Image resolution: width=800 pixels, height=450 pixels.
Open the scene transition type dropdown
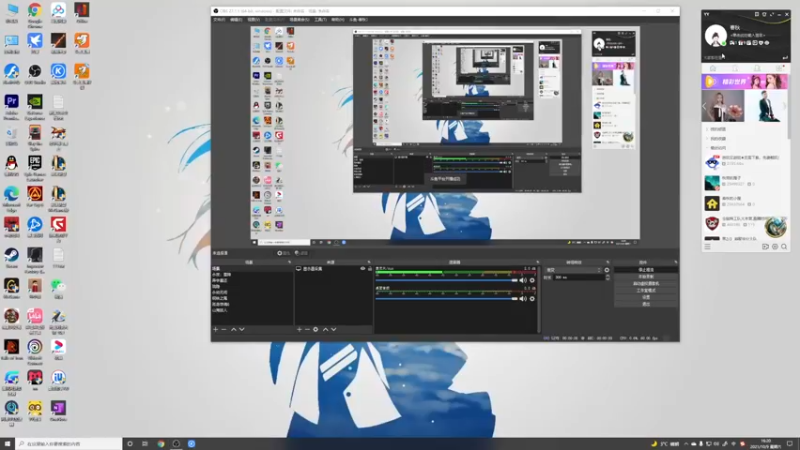pos(573,270)
